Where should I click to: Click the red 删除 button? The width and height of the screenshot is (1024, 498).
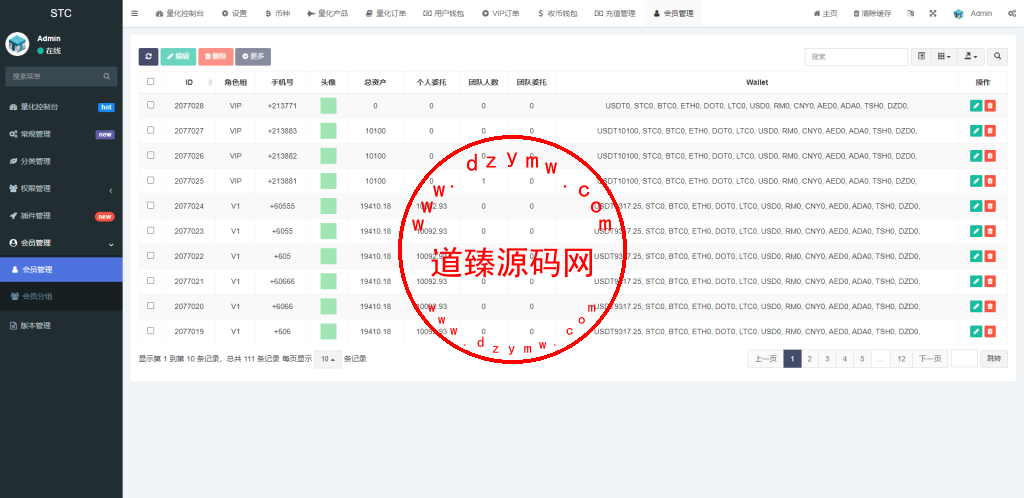216,57
